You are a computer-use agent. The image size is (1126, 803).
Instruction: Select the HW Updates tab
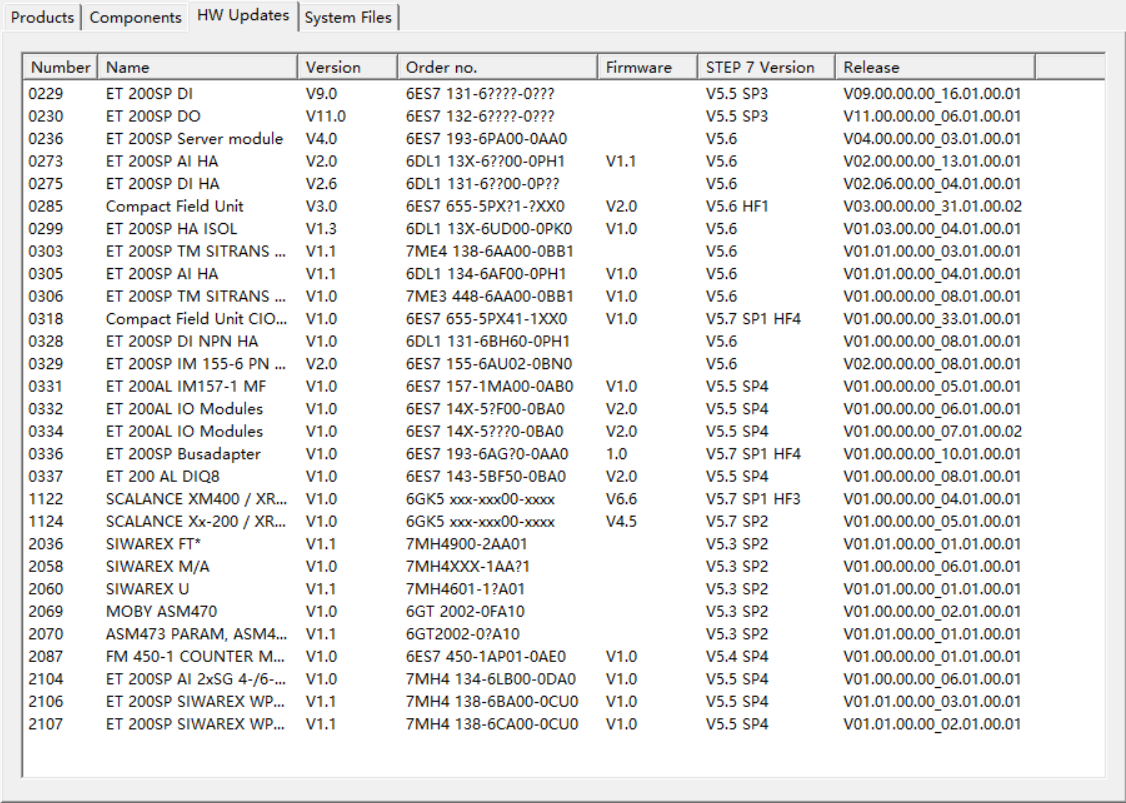(x=243, y=15)
